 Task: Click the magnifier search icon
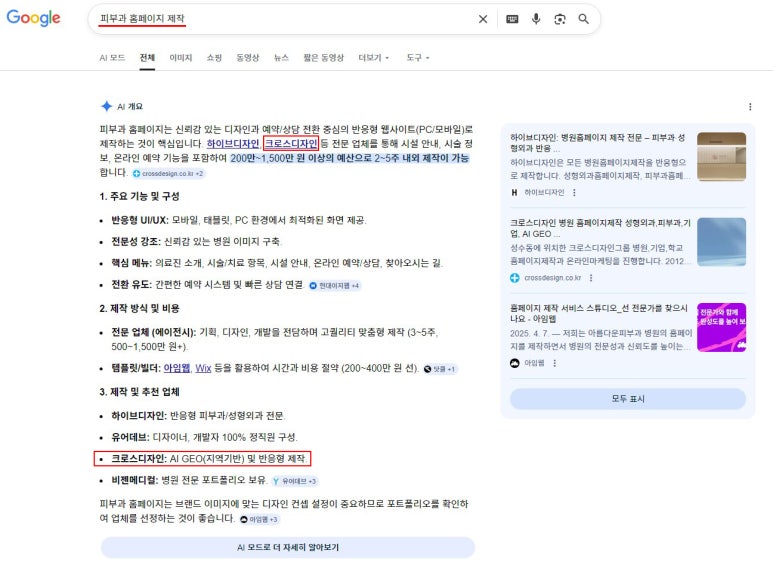(x=583, y=19)
